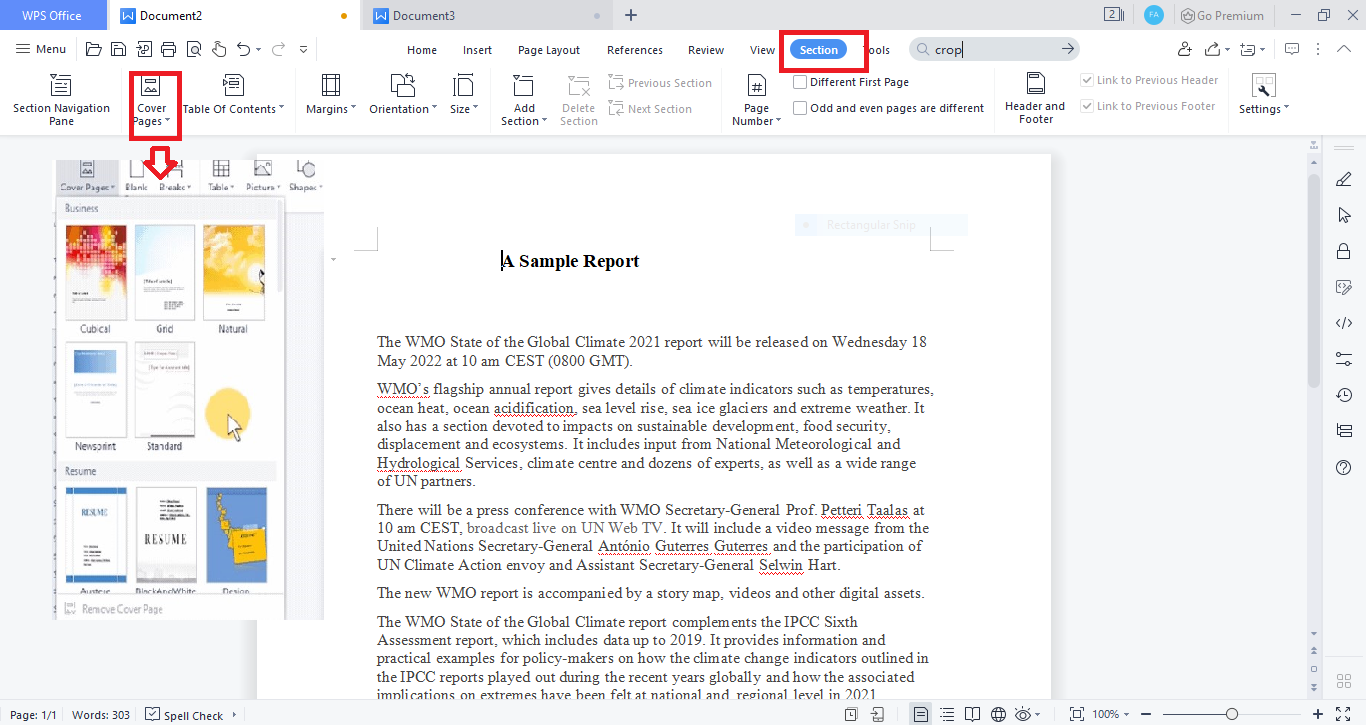The width and height of the screenshot is (1366, 725).
Task: Open the Help icon in right sidebar
Action: pyautogui.click(x=1344, y=467)
